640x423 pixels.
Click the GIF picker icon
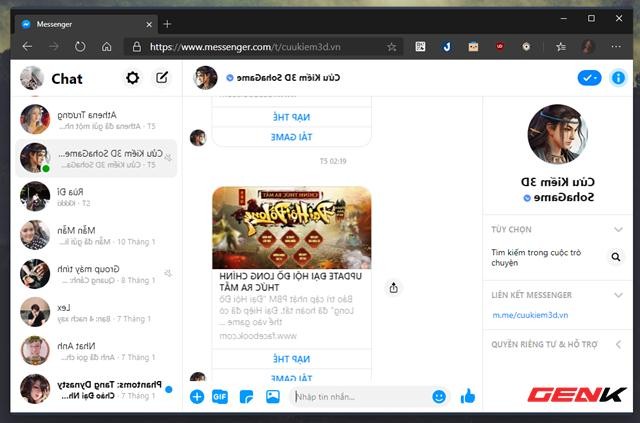(220, 397)
